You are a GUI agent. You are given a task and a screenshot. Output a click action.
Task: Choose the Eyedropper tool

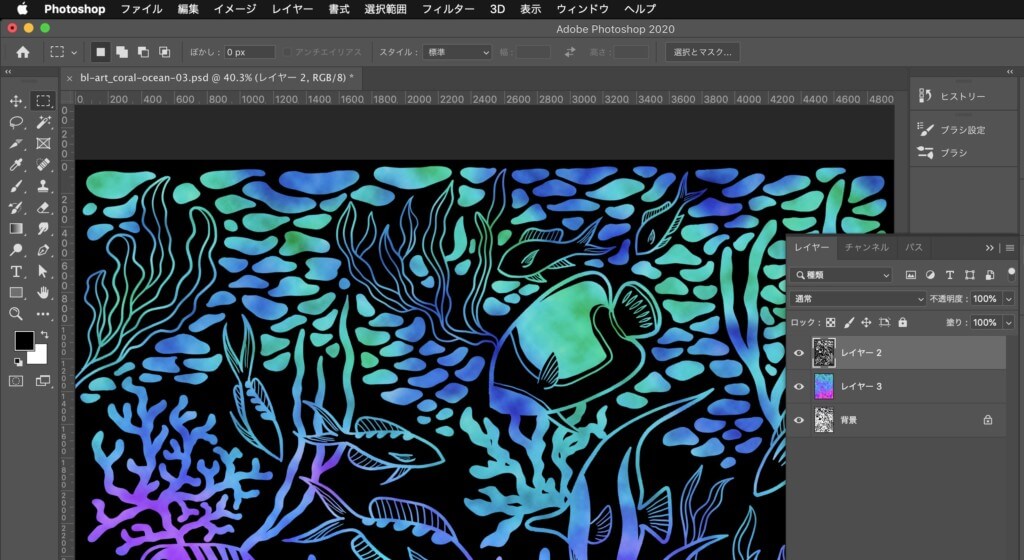(16, 165)
